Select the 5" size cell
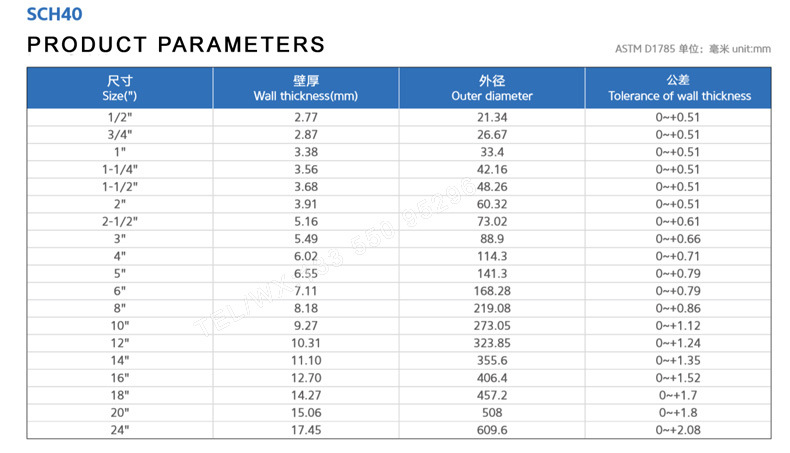This screenshot has width=790, height=453. 120,273
